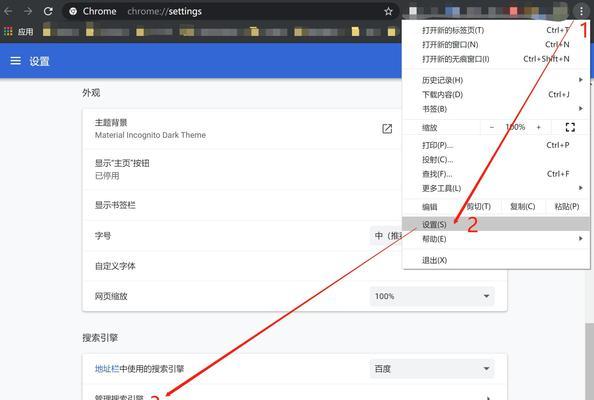Open the search engine dropdown showing 百度

(x=432, y=369)
